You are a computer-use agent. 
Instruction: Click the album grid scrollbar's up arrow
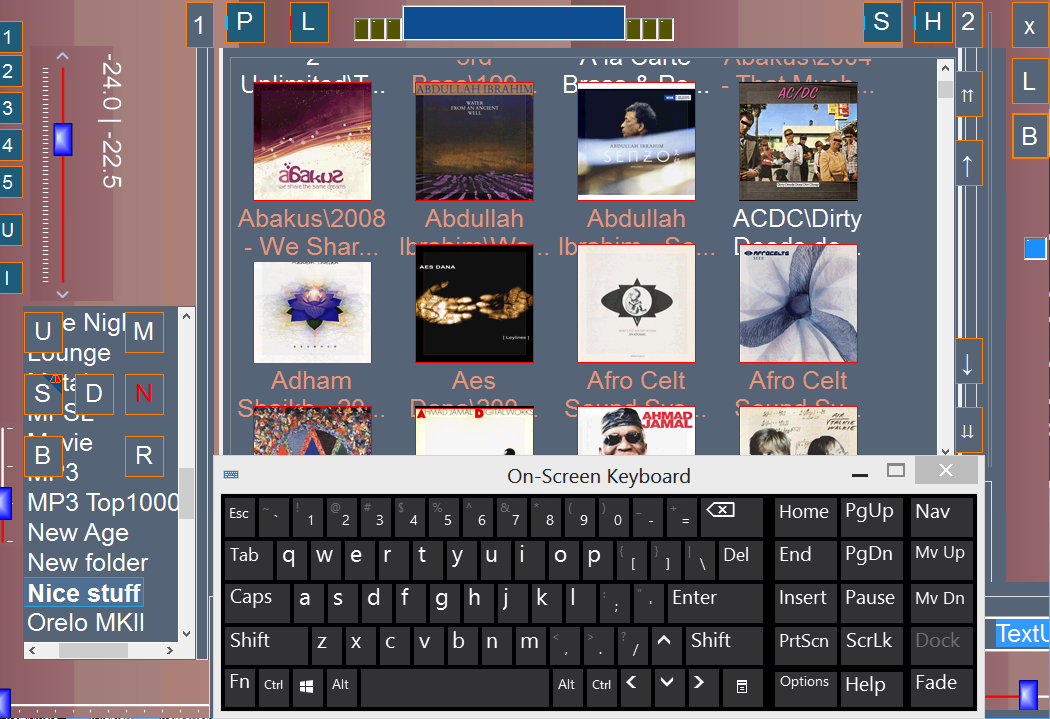point(946,68)
